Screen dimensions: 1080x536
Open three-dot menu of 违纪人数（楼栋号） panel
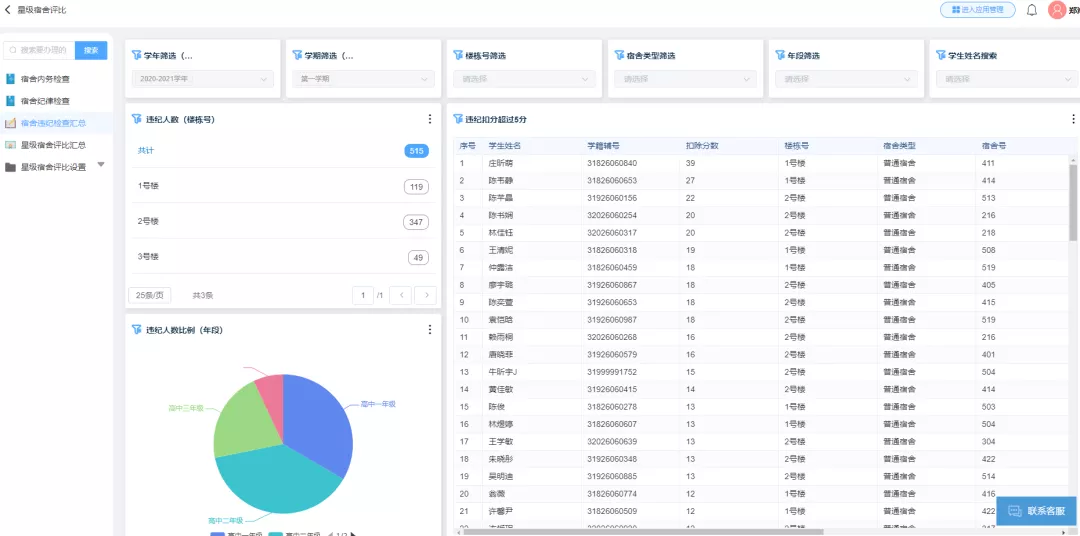click(x=430, y=119)
